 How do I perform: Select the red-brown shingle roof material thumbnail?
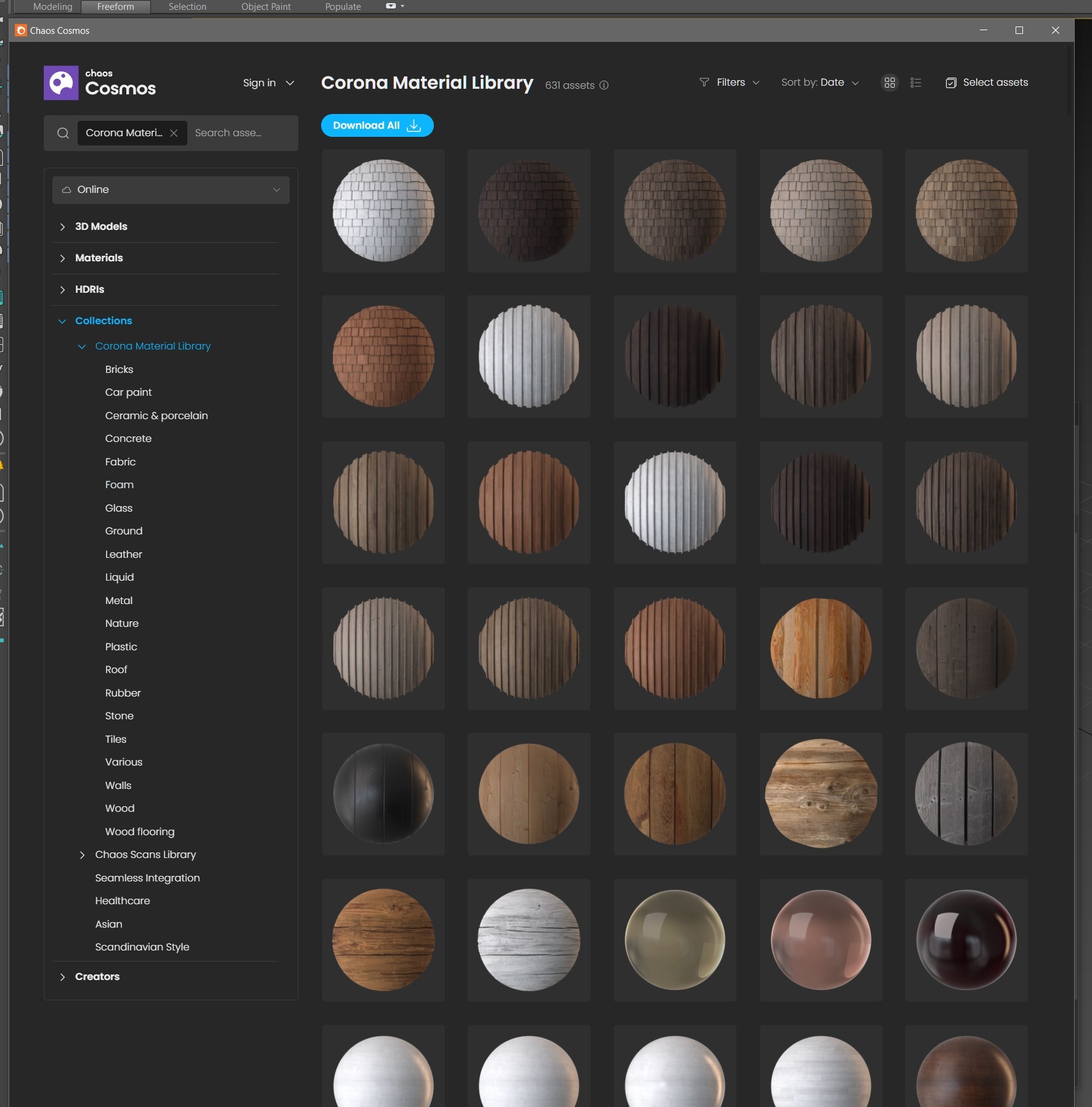pos(383,356)
